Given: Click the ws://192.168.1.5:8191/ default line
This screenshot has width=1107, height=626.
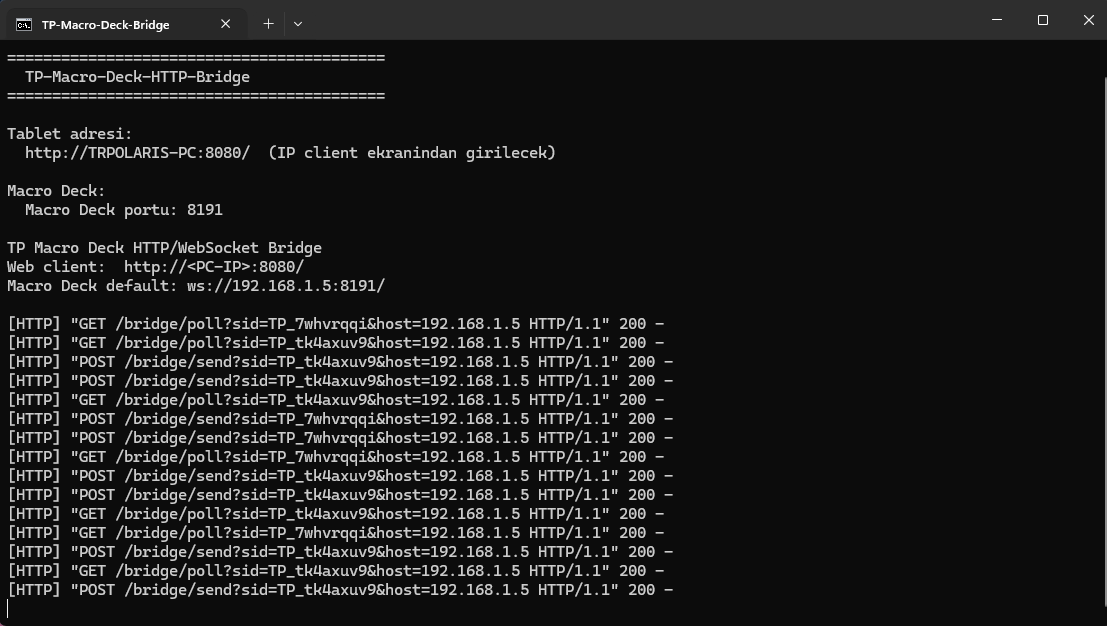Looking at the screenshot, I should 196,287.
